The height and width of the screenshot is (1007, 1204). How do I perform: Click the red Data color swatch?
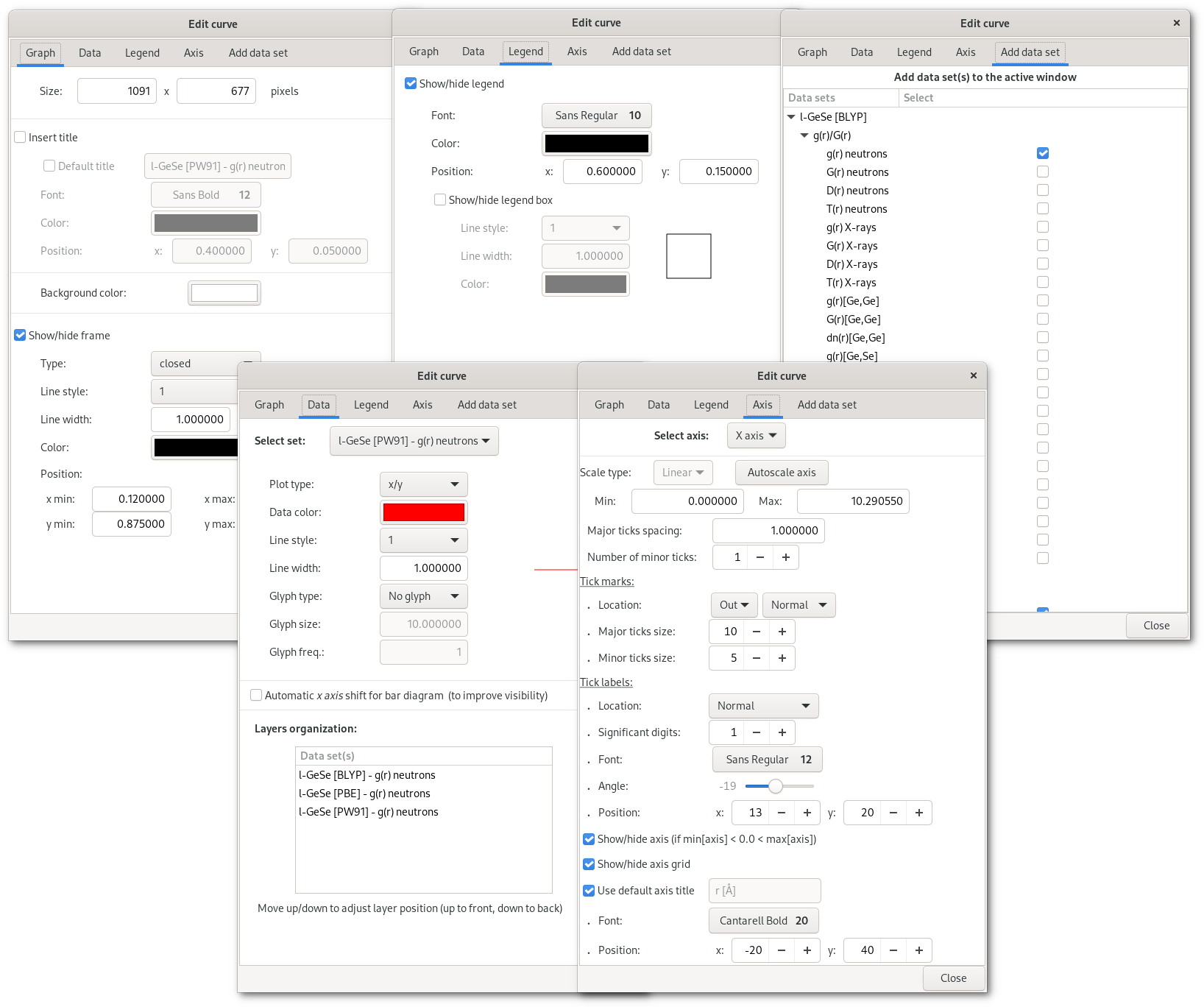coord(423,512)
